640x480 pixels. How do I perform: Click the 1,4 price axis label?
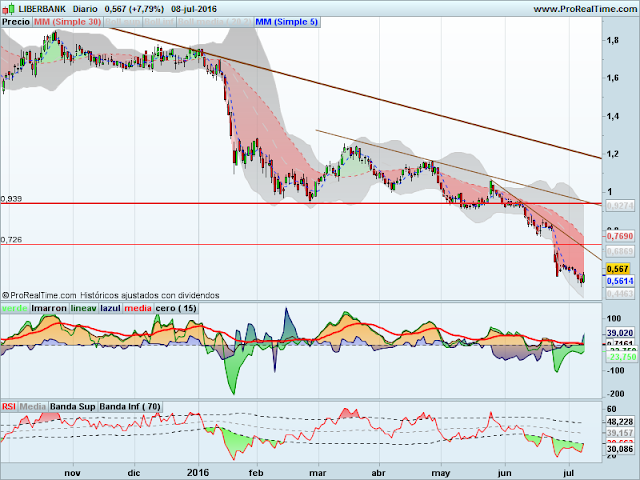coord(613,116)
